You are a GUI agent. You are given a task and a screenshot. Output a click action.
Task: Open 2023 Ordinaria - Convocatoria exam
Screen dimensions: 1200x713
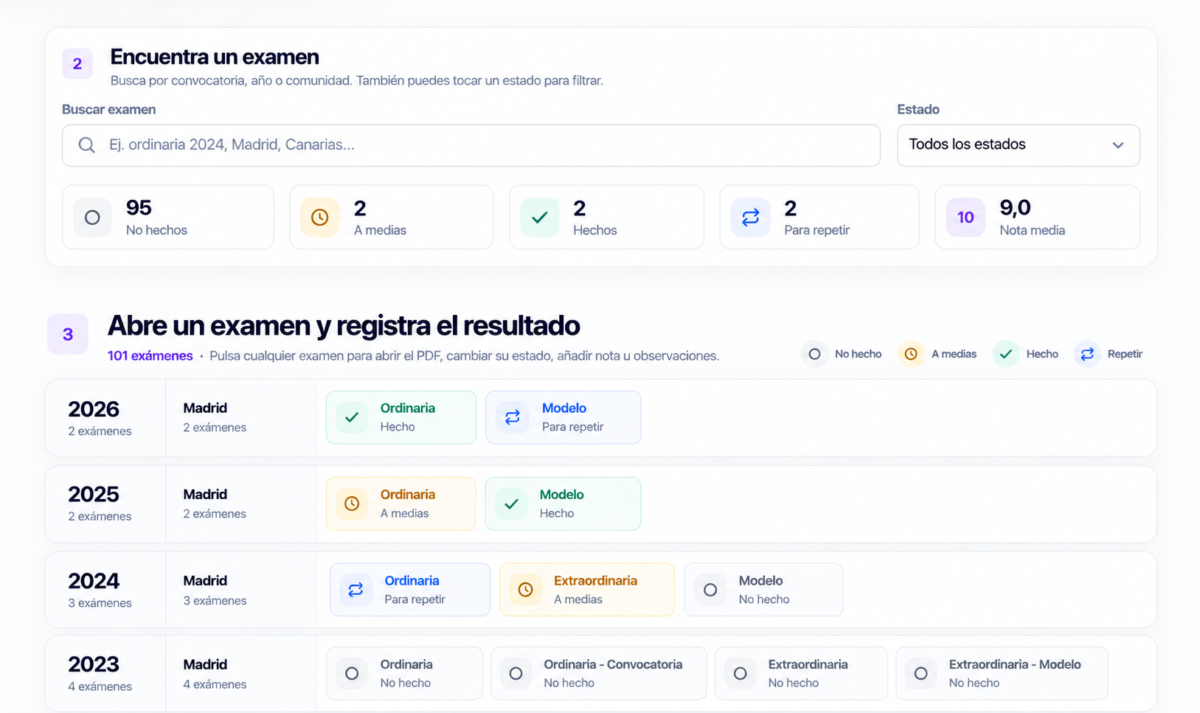599,674
